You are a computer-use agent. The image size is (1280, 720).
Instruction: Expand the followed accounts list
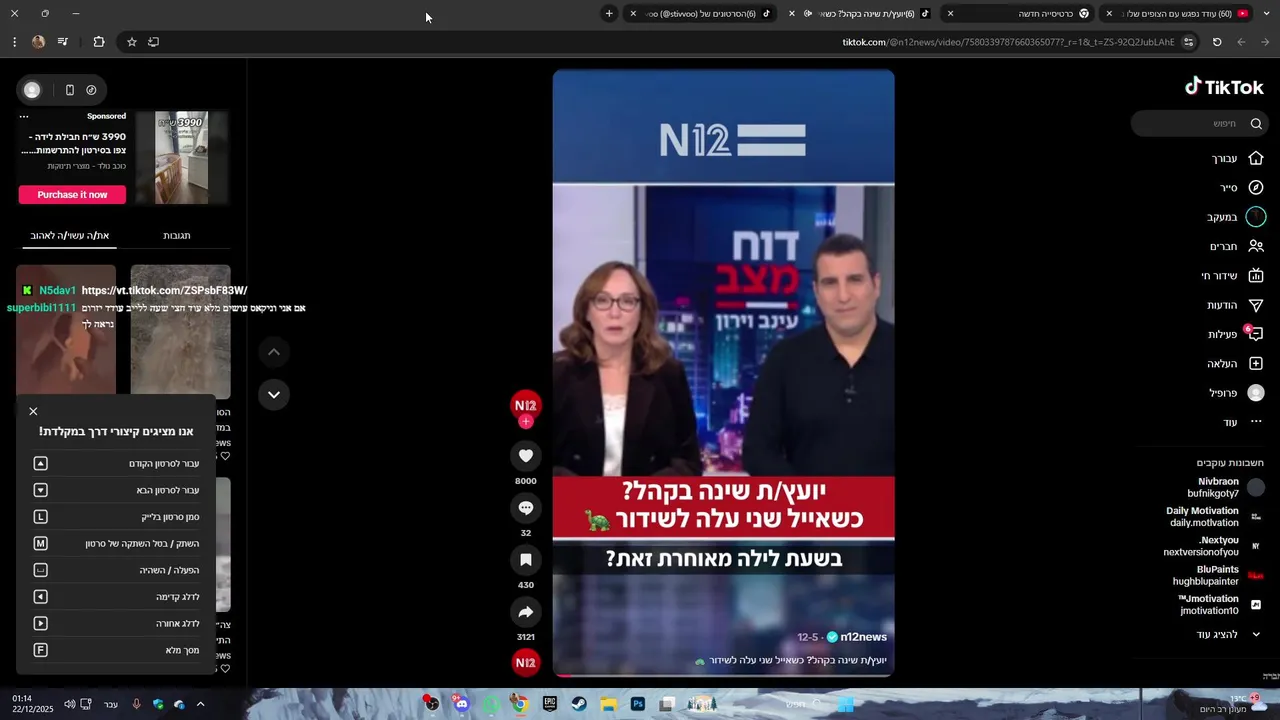[x=1228, y=634]
